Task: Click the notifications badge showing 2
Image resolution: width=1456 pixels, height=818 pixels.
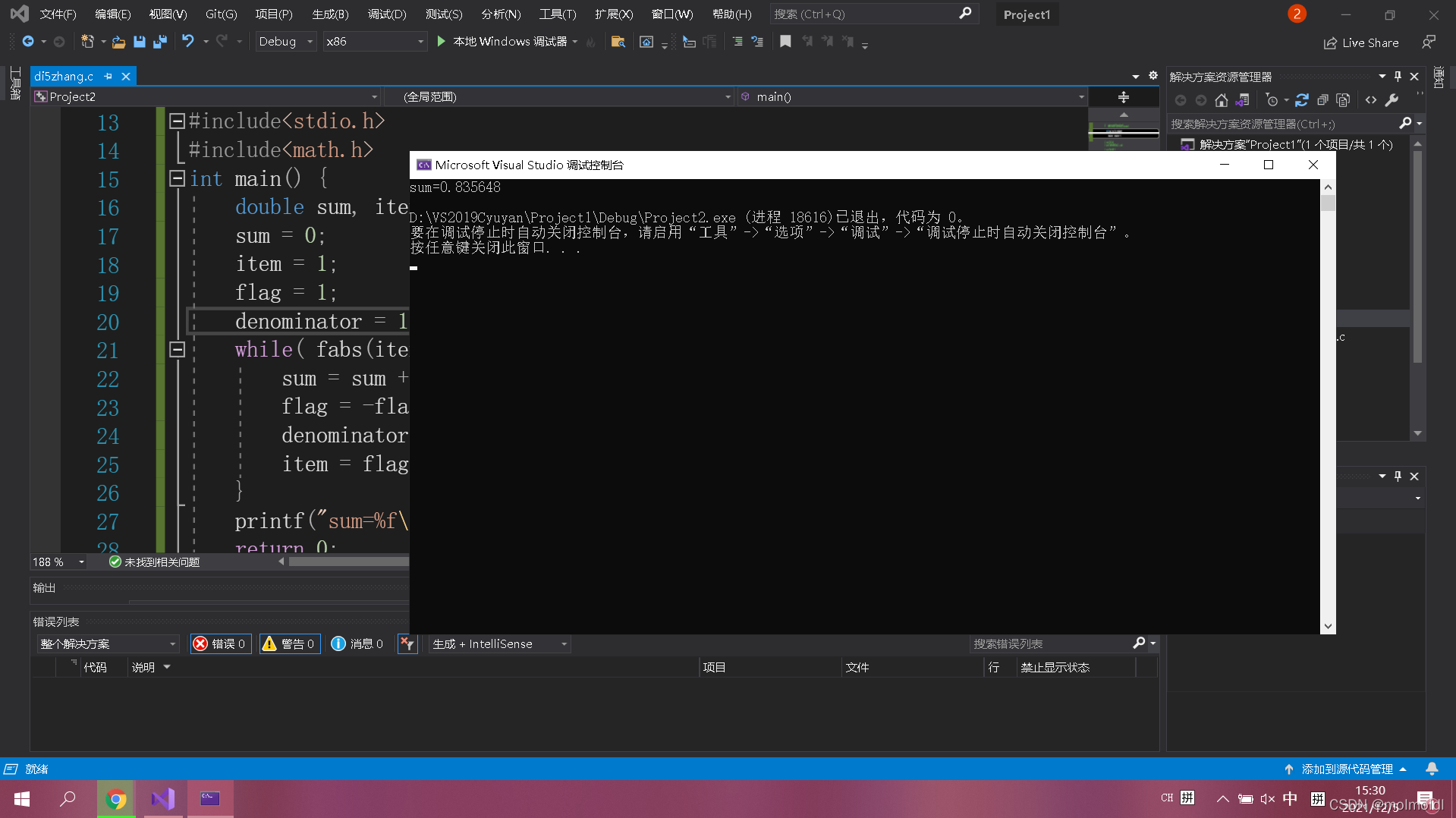Action: 1297,14
